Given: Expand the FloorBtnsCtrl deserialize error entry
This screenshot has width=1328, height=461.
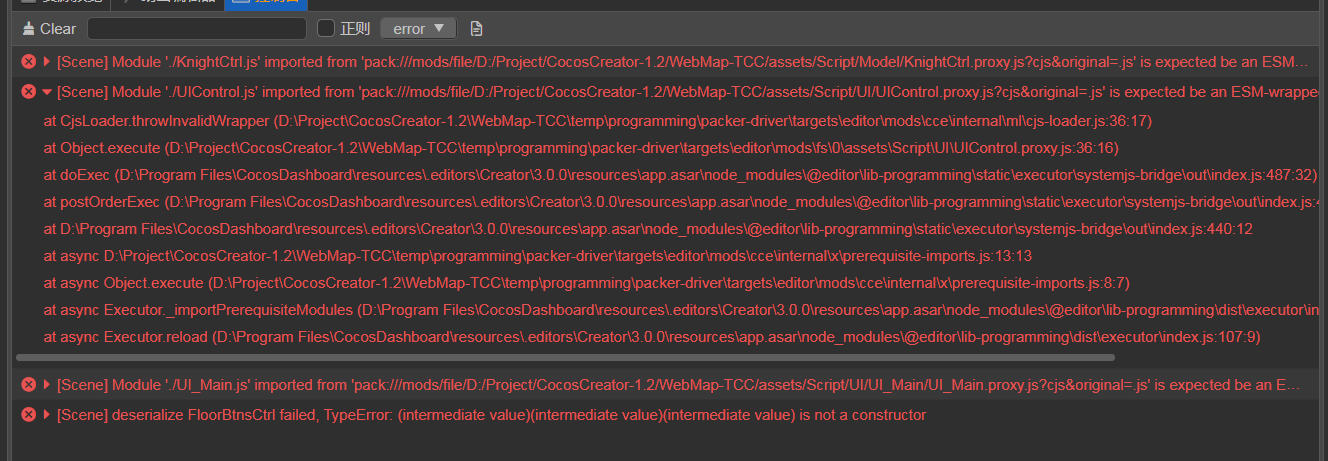Looking at the screenshot, I should point(47,415).
